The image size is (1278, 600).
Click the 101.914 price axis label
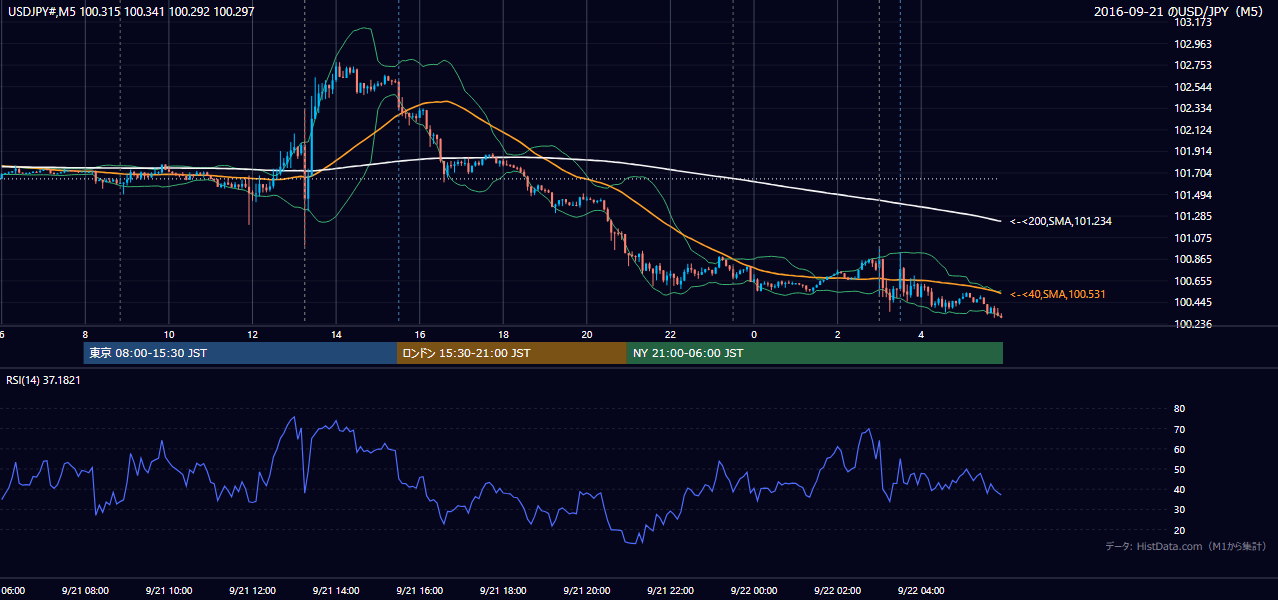click(x=1193, y=151)
